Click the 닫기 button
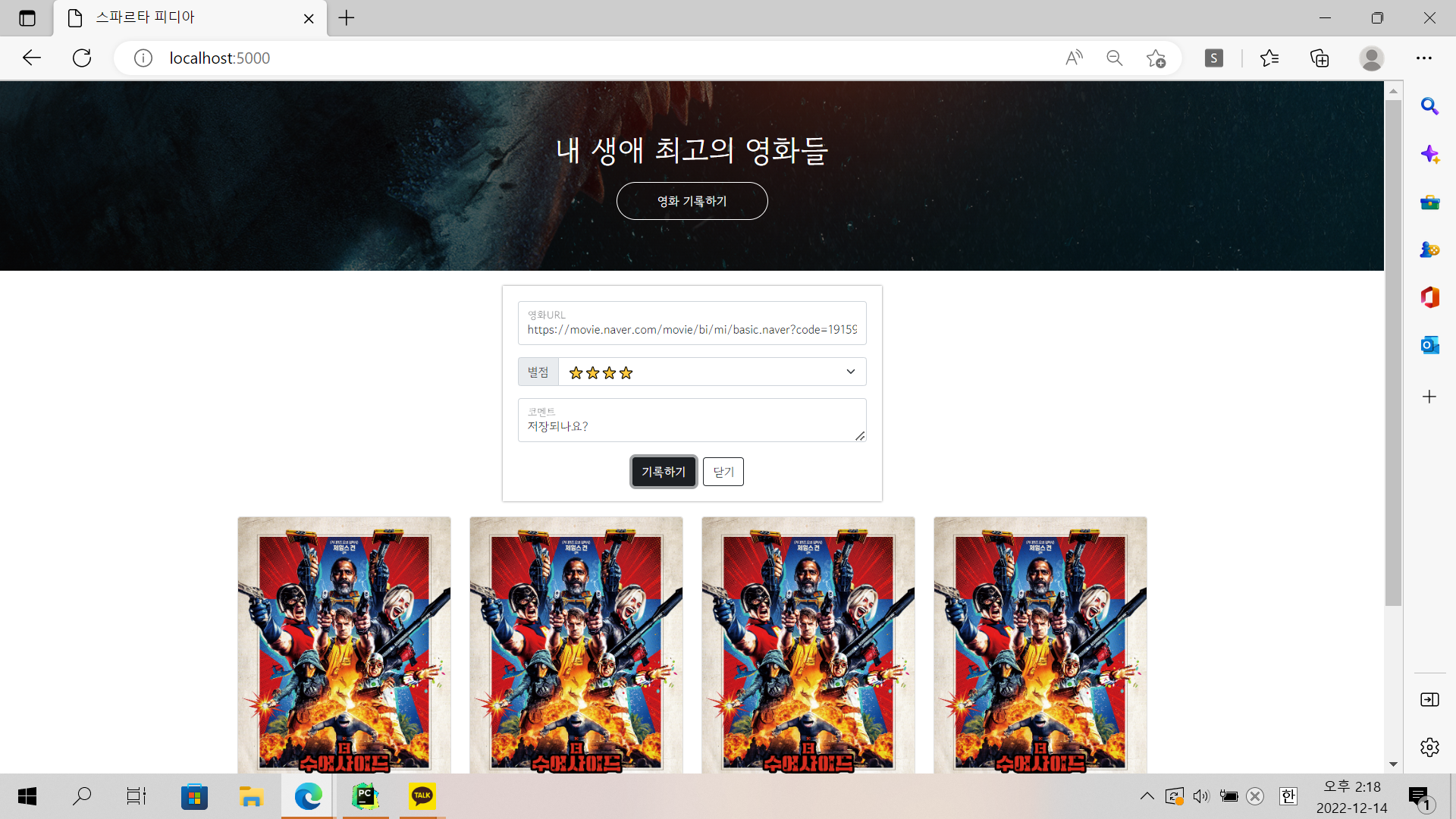The height and width of the screenshot is (819, 1456). pyautogui.click(x=723, y=472)
